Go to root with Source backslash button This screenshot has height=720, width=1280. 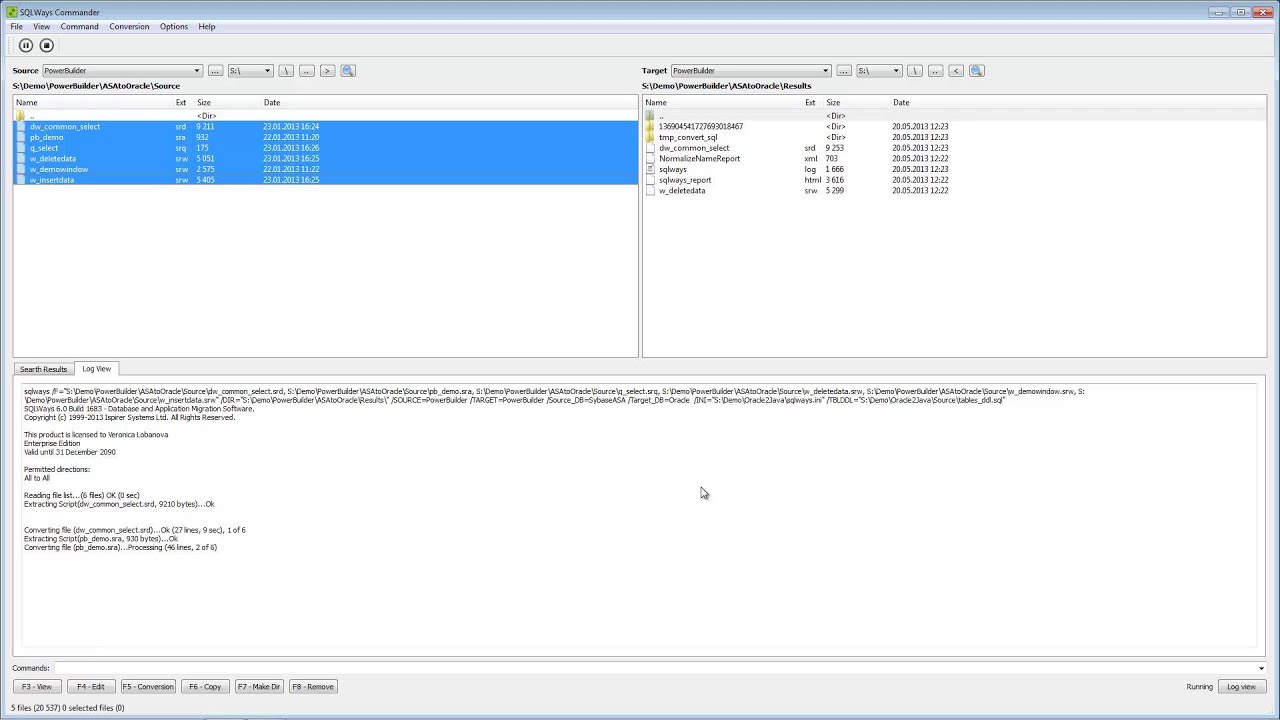point(286,71)
